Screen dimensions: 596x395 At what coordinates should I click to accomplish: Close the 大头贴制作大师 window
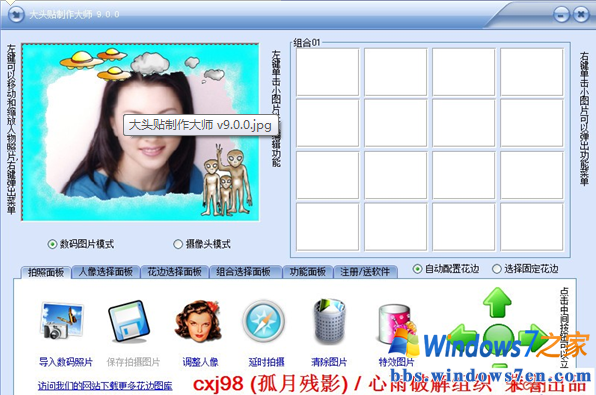coord(581,15)
